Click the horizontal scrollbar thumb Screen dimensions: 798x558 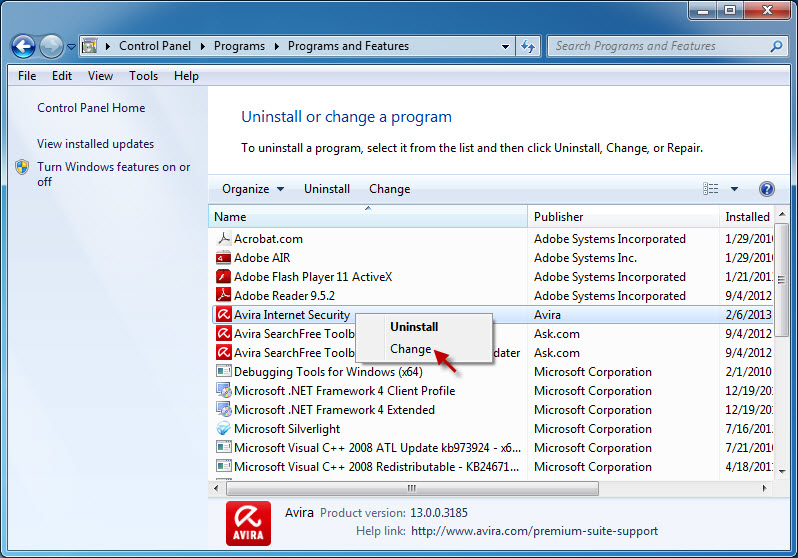coord(412,488)
